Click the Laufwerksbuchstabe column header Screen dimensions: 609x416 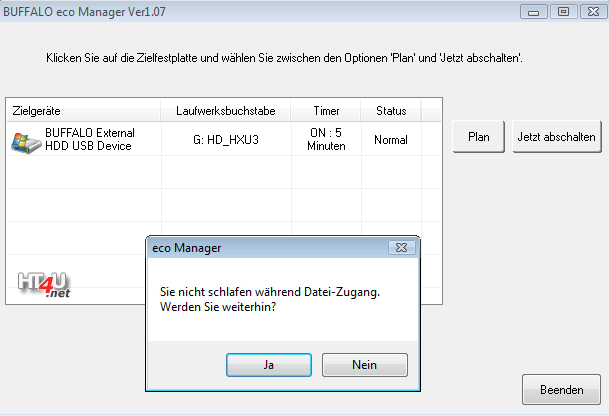coord(226,111)
